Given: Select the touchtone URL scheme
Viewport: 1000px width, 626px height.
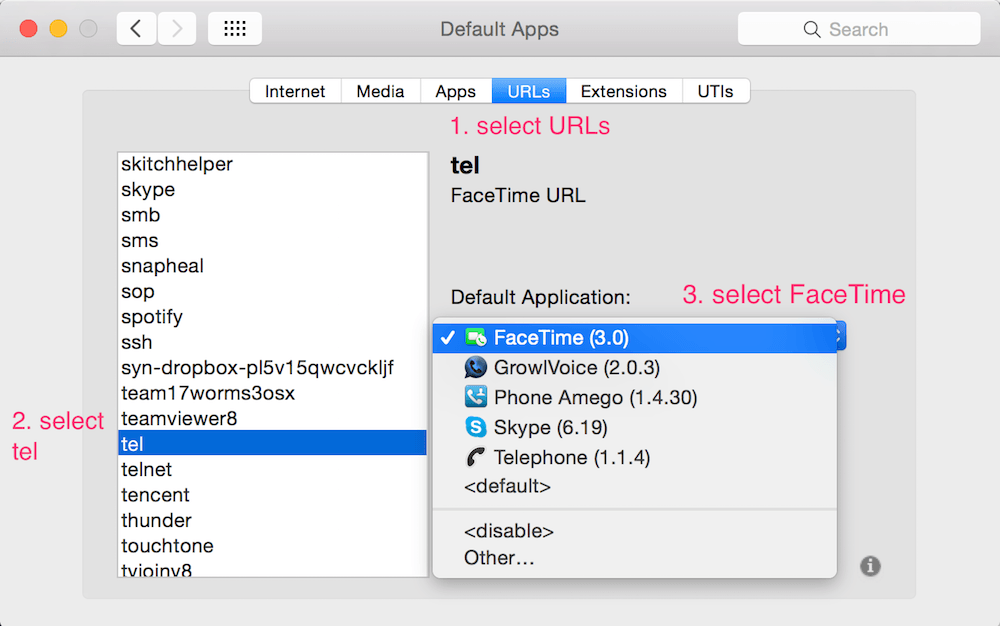Looking at the screenshot, I should click(x=273, y=546).
